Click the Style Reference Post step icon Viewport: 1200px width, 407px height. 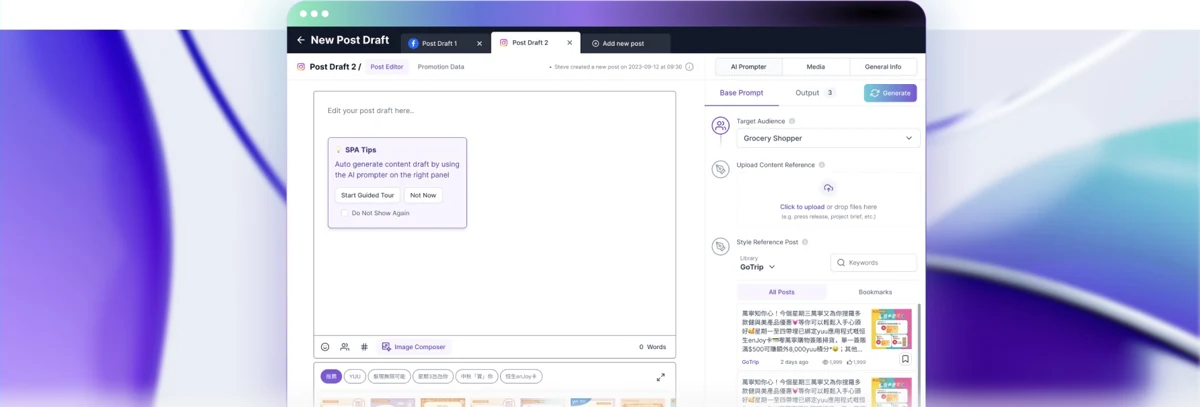[x=720, y=246]
